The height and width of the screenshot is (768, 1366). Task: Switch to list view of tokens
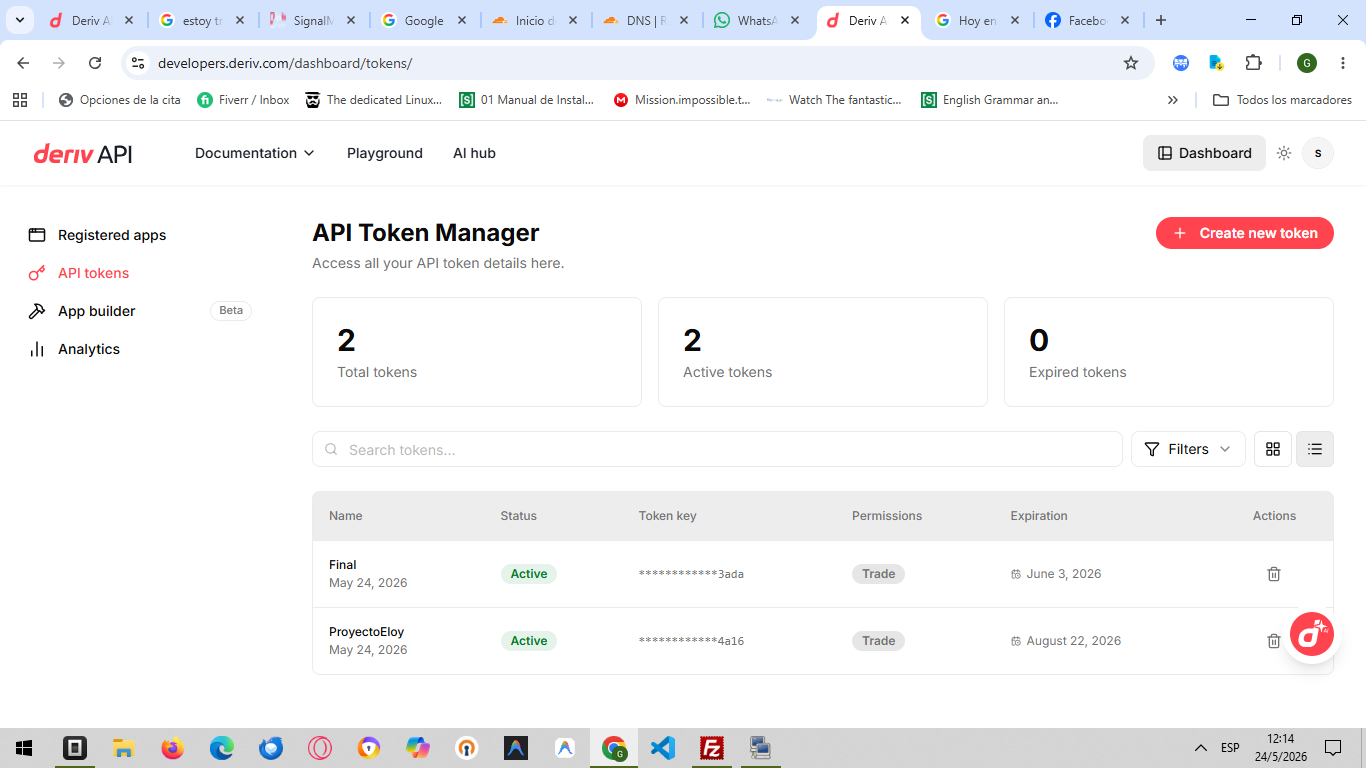[x=1315, y=449]
